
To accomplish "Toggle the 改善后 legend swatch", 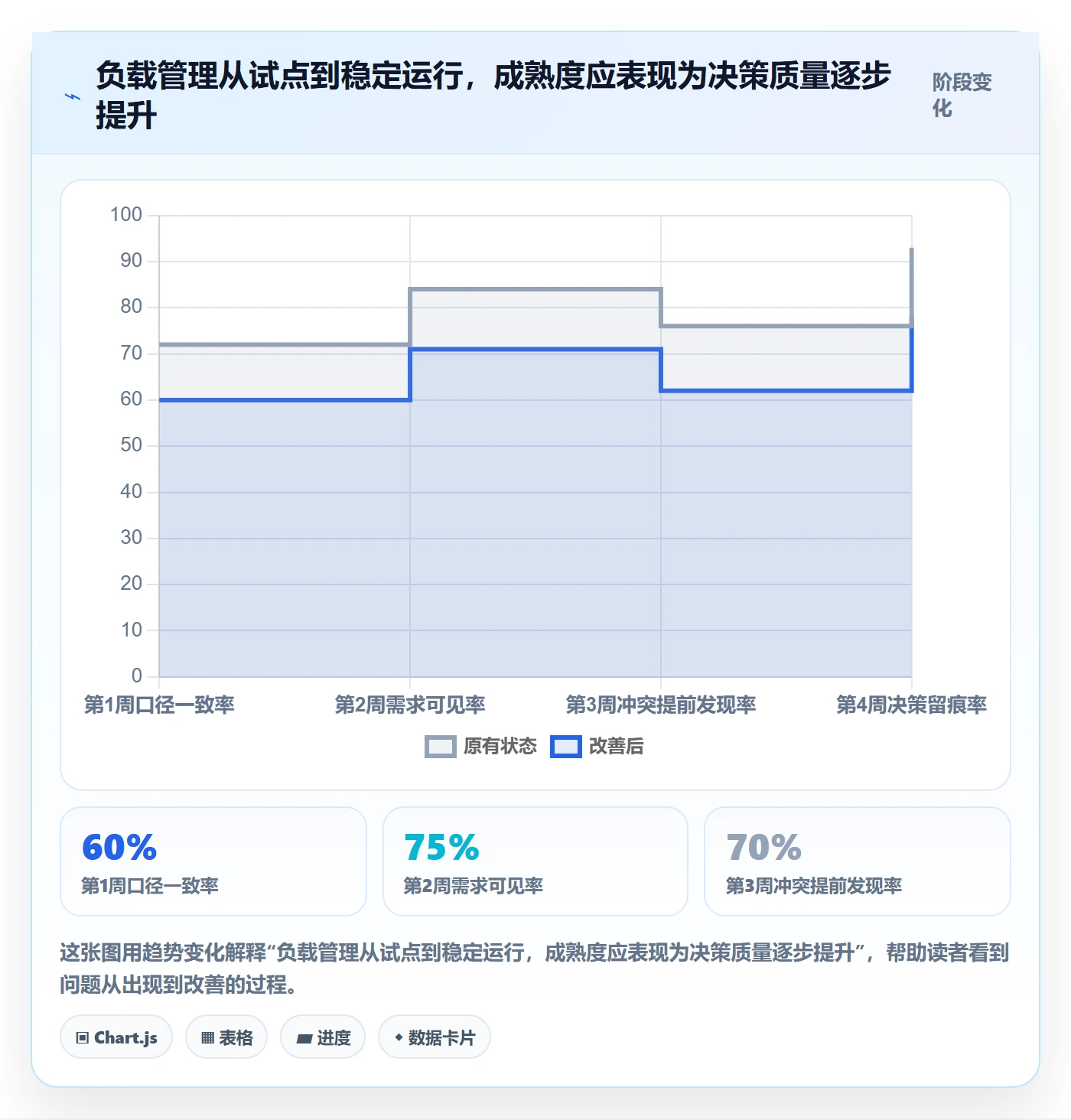I will pyautogui.click(x=566, y=747).
